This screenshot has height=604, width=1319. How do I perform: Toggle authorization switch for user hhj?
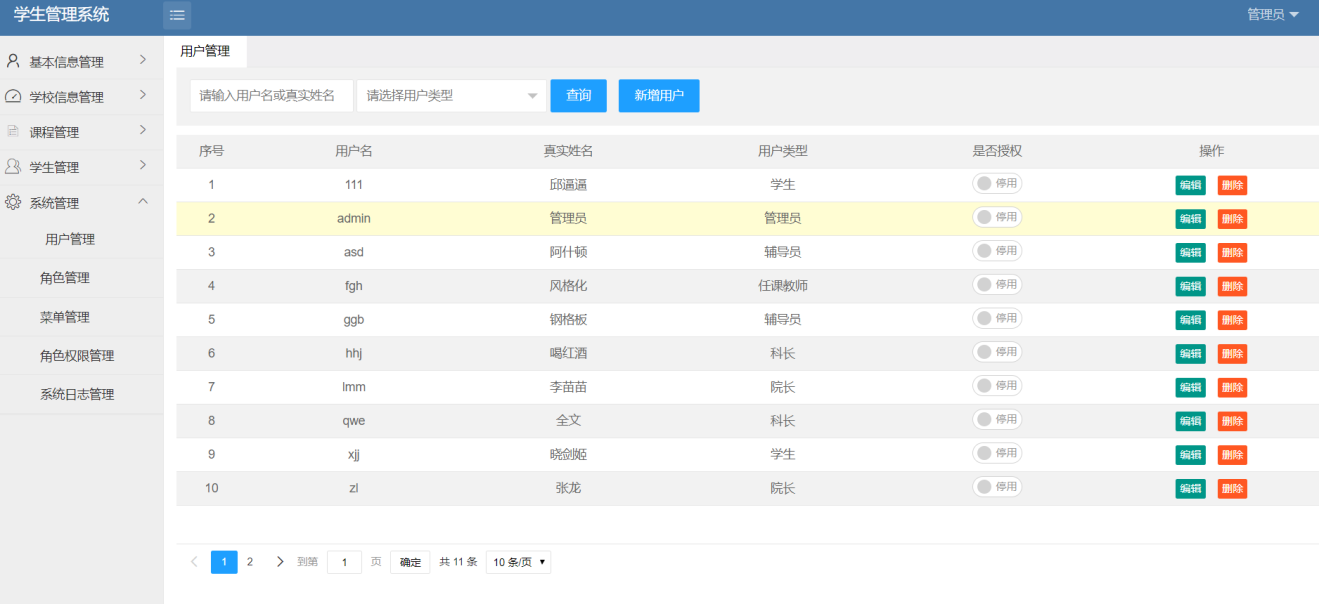(x=997, y=352)
